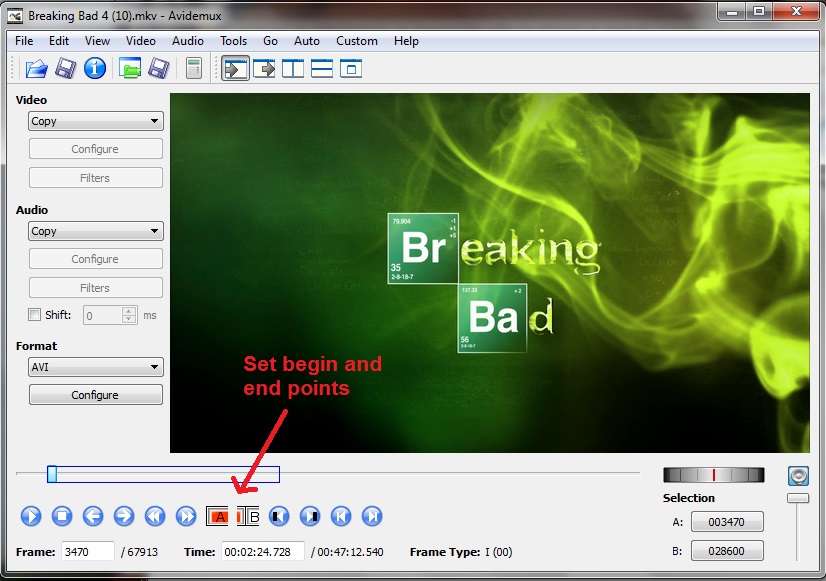Open the File menu
826x581 pixels.
pos(24,41)
